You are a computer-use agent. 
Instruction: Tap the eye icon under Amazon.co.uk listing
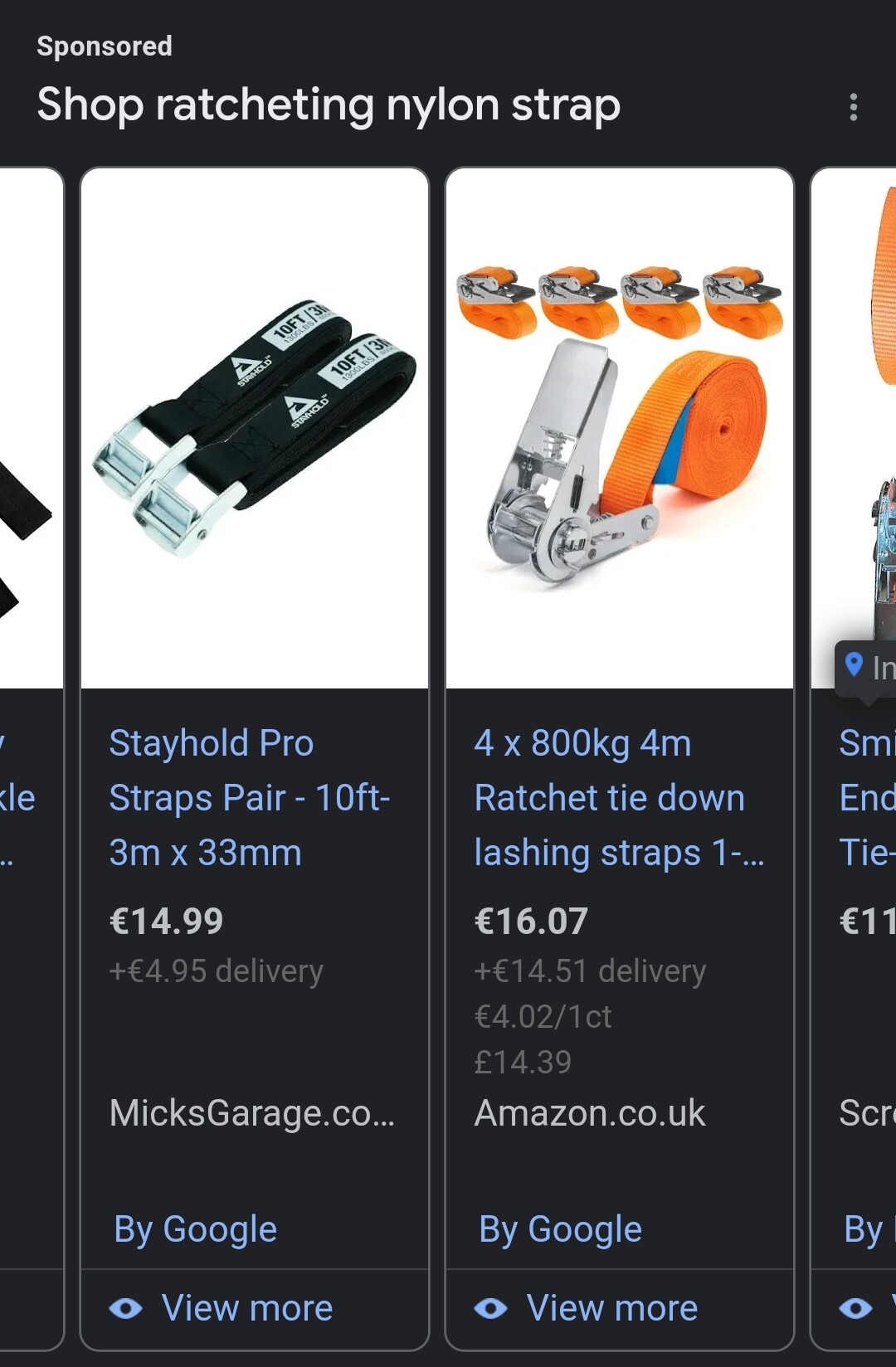tap(491, 1308)
